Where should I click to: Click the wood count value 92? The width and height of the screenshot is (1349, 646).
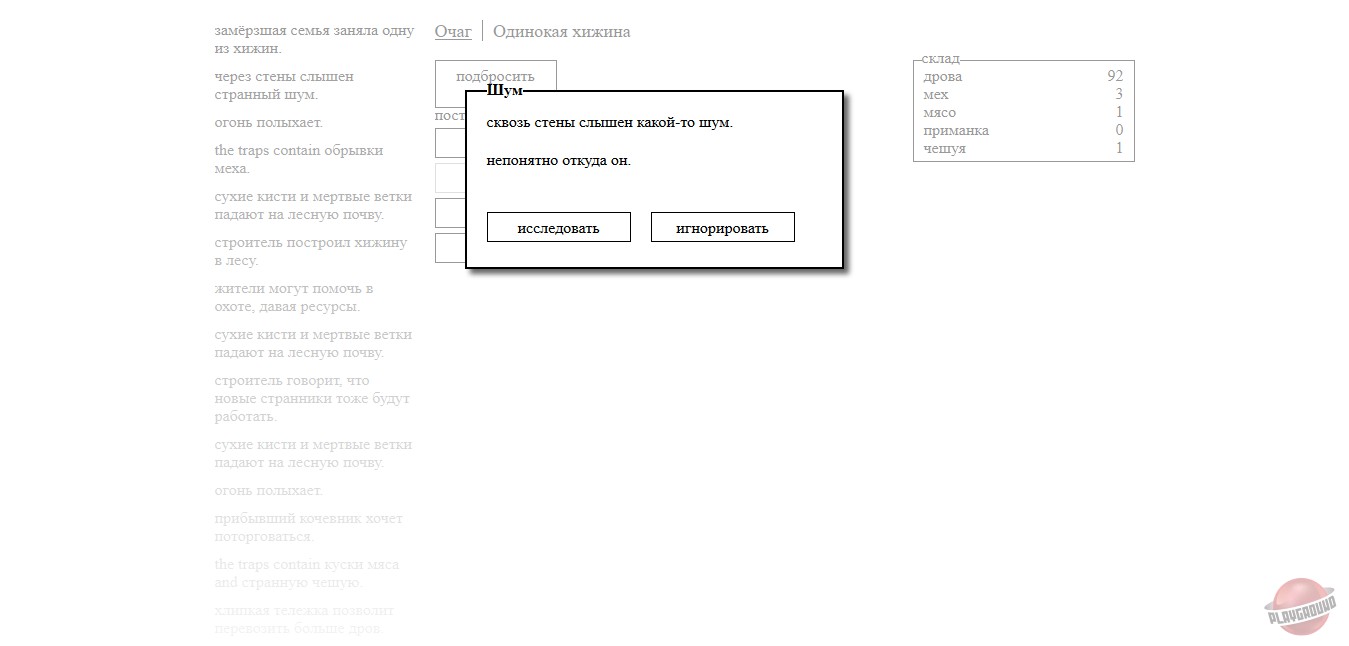coord(1114,77)
